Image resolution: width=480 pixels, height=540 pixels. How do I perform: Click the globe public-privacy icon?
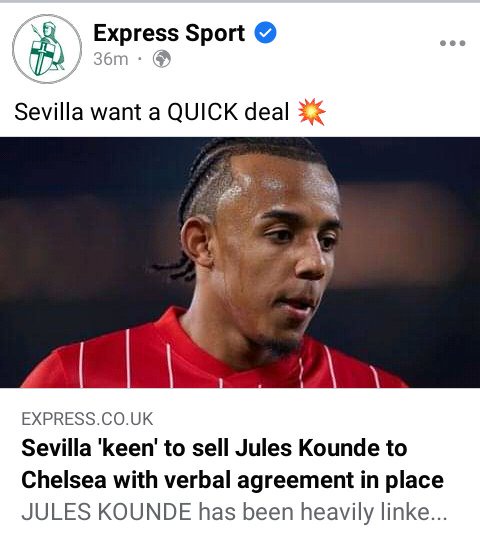click(x=162, y=59)
